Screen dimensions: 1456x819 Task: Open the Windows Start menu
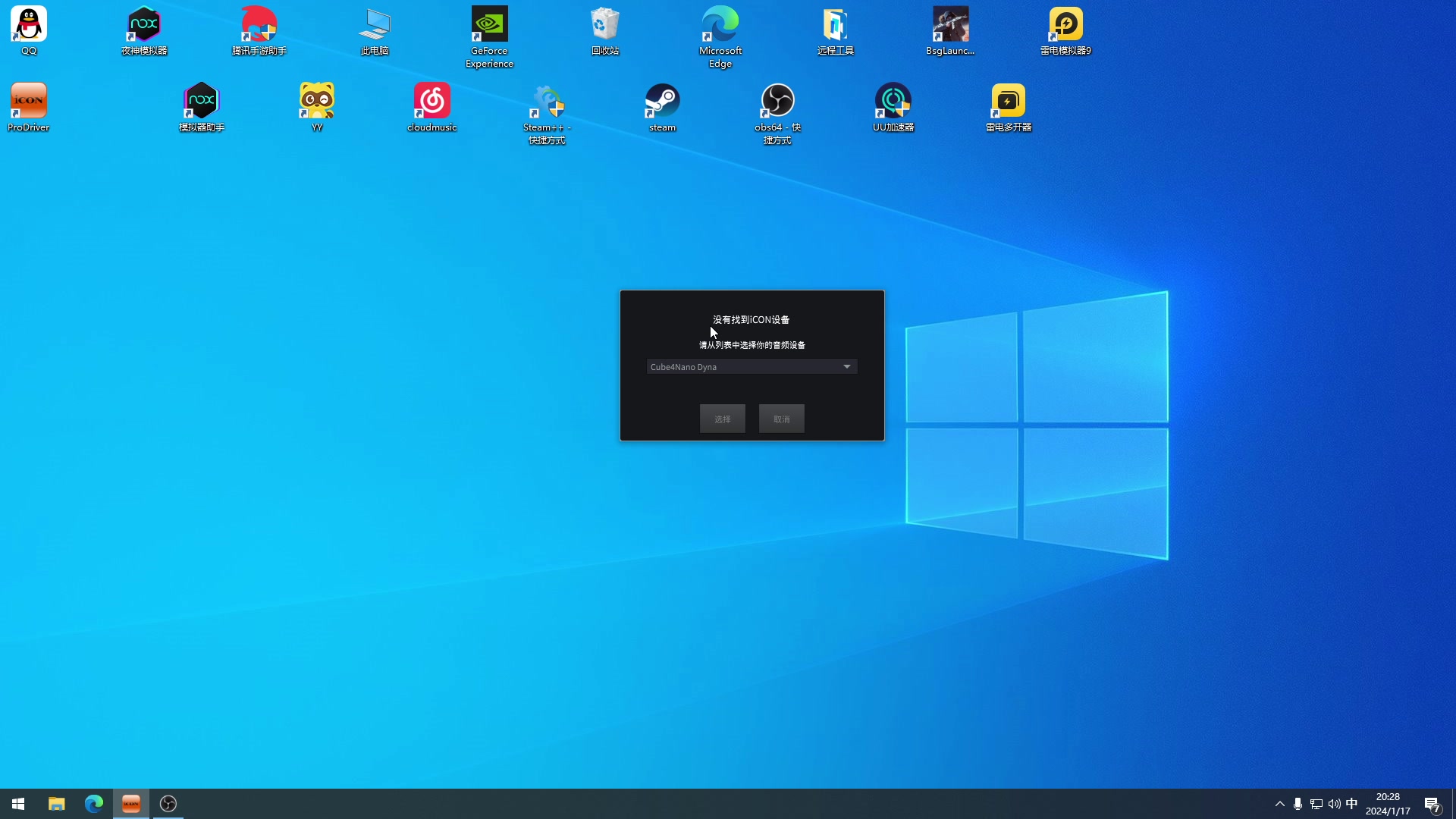pos(18,804)
